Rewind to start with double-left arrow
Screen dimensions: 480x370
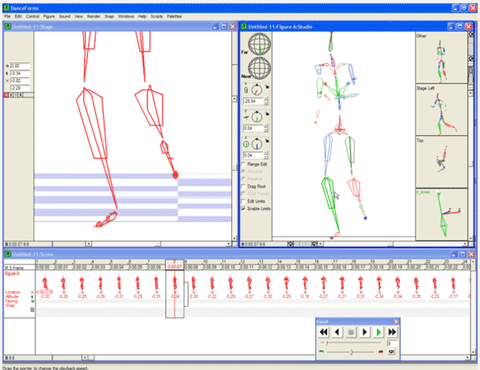[x=323, y=332]
